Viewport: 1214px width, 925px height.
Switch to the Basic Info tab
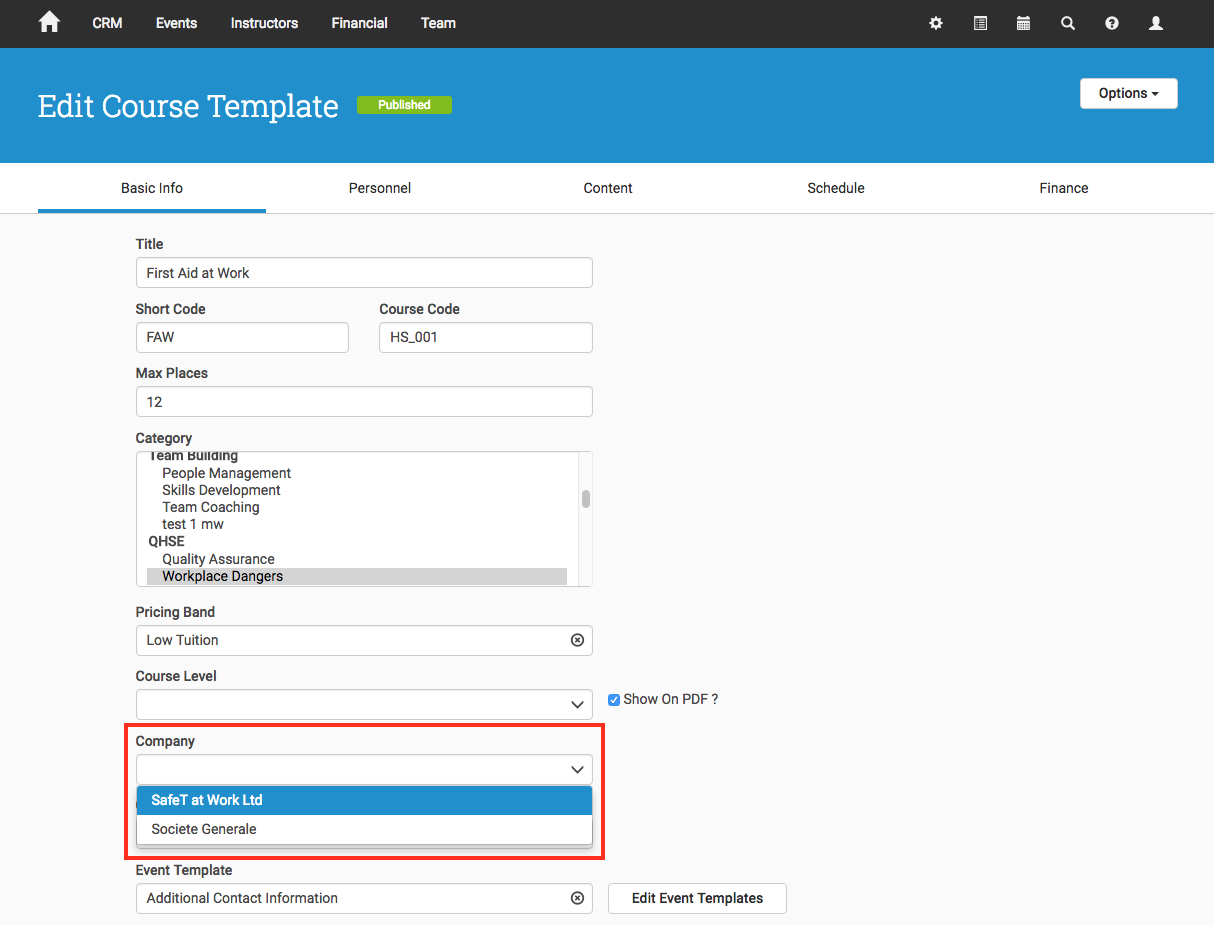pyautogui.click(x=152, y=188)
